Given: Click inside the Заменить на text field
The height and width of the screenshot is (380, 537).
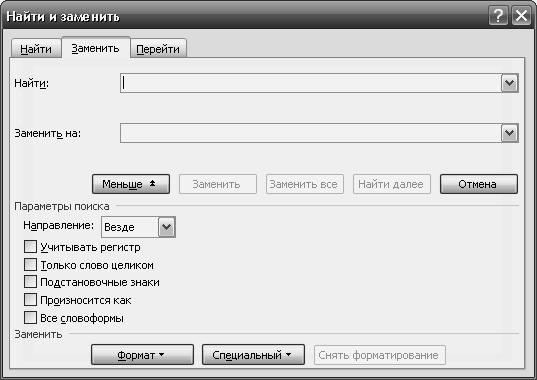Looking at the screenshot, I should coord(311,133).
